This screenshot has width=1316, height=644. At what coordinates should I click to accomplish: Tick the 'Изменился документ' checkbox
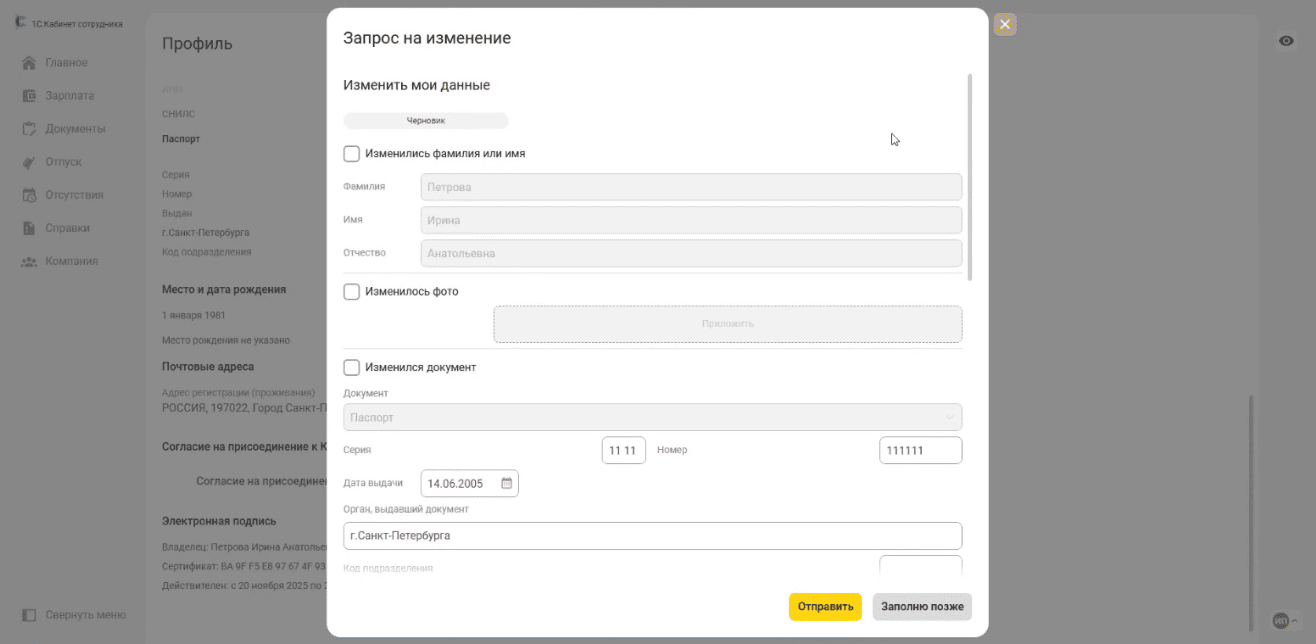pyautogui.click(x=352, y=368)
